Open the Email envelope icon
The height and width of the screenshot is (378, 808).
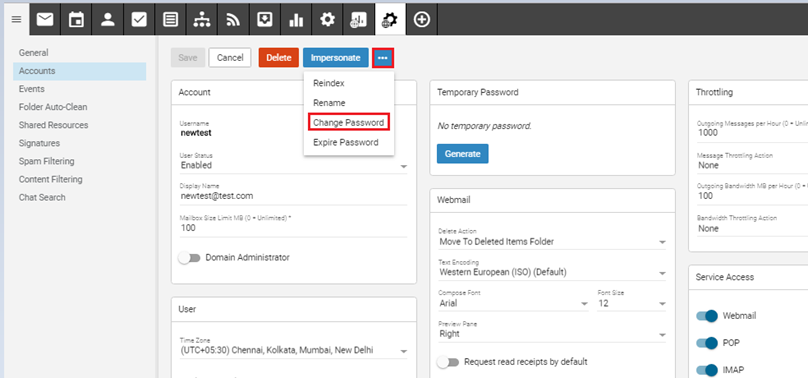(45, 20)
